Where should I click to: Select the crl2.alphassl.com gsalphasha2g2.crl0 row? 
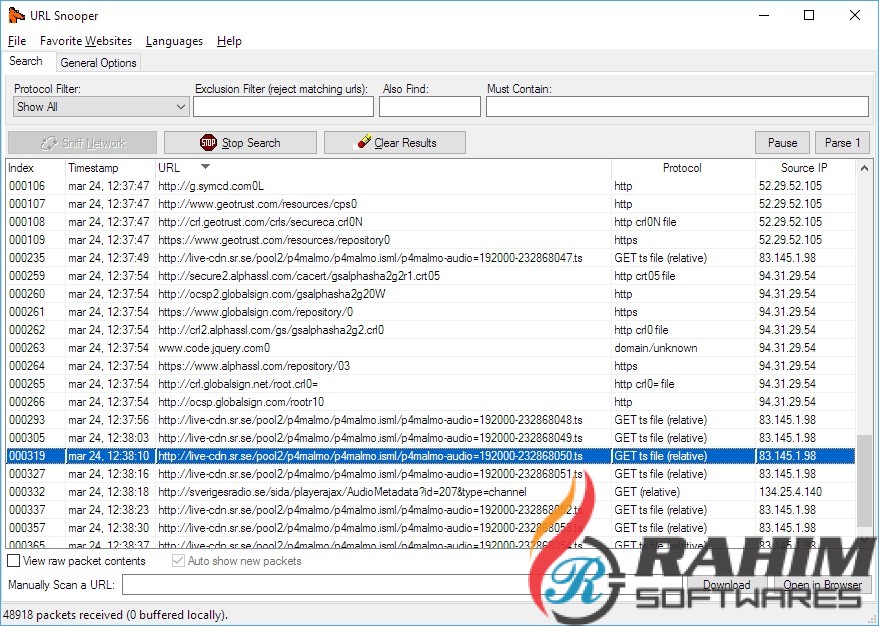[271, 329]
